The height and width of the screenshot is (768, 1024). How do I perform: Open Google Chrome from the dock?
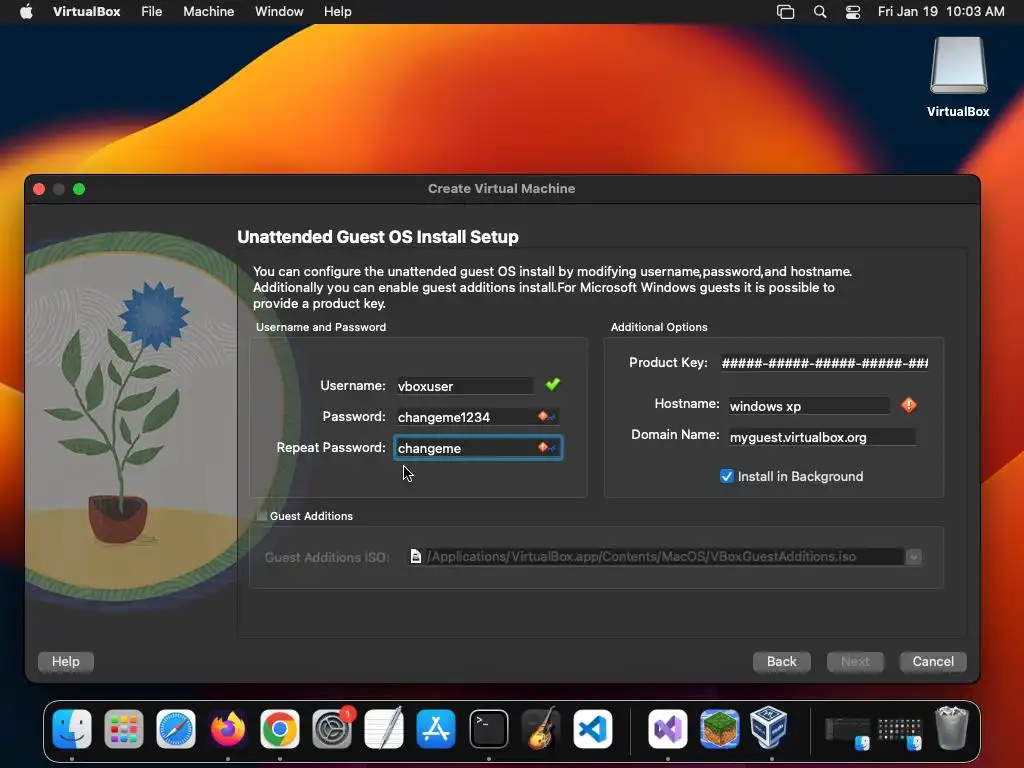point(280,729)
